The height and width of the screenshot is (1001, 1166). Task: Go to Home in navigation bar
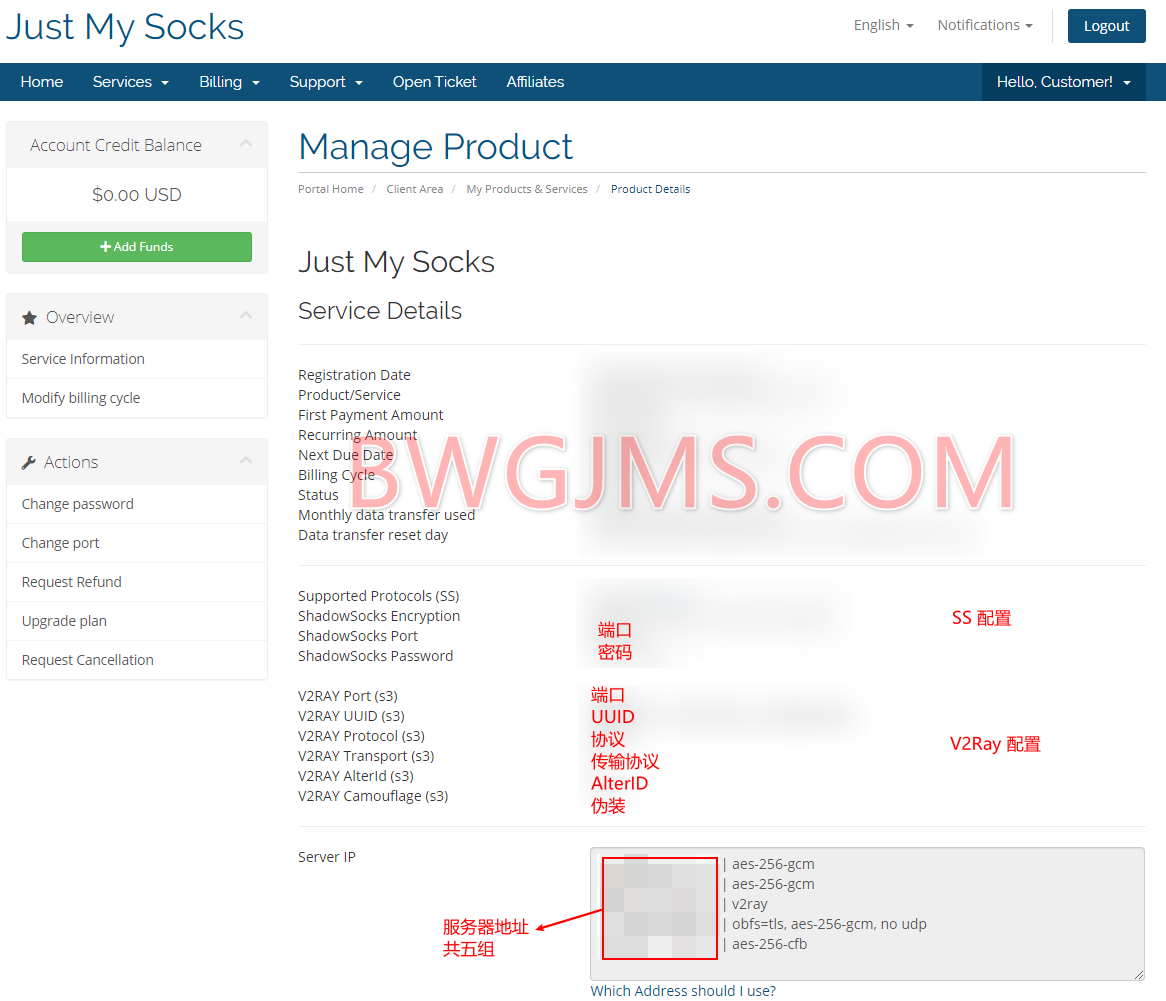[x=42, y=82]
